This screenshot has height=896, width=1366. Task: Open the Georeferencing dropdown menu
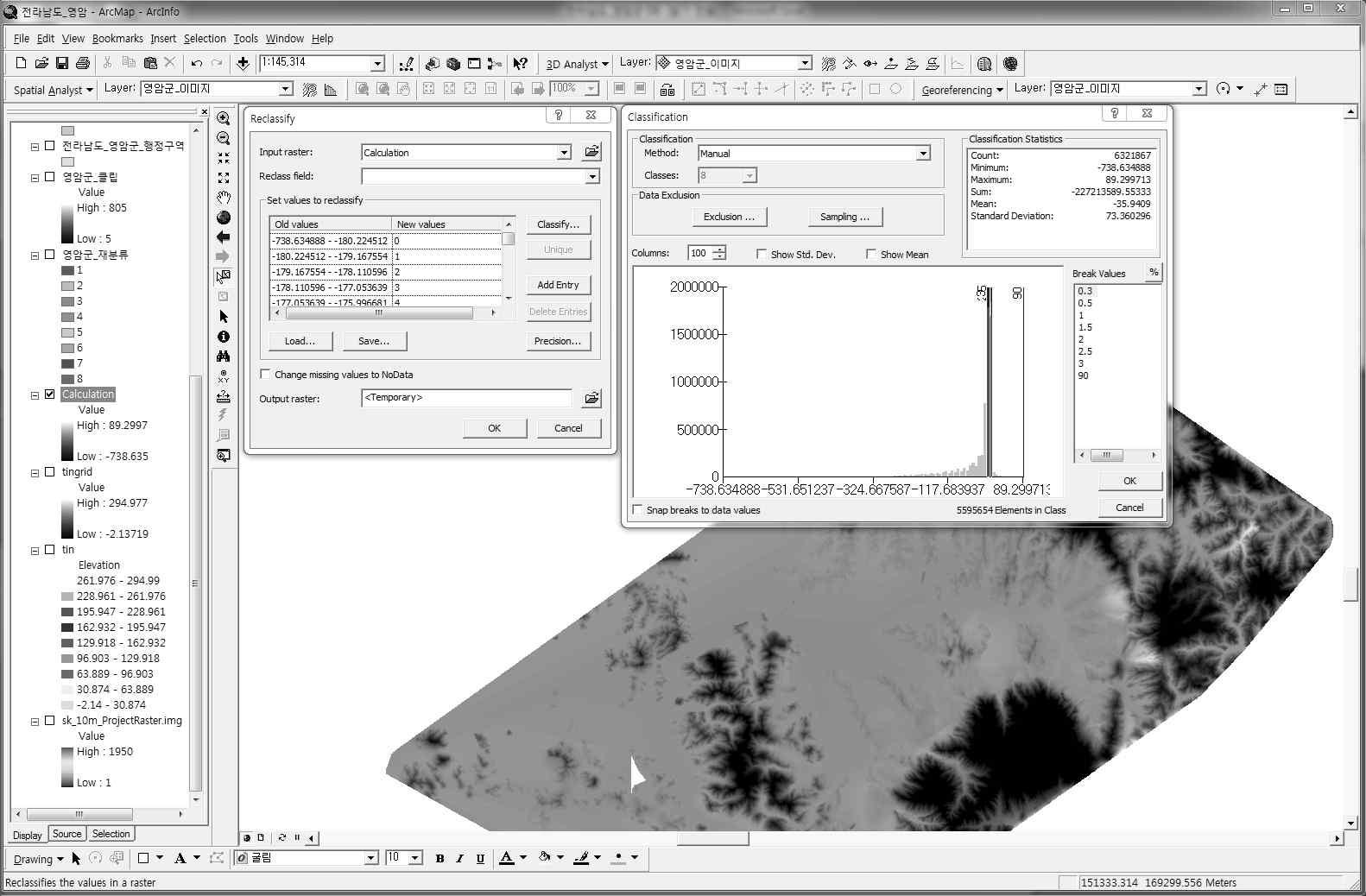click(x=962, y=90)
